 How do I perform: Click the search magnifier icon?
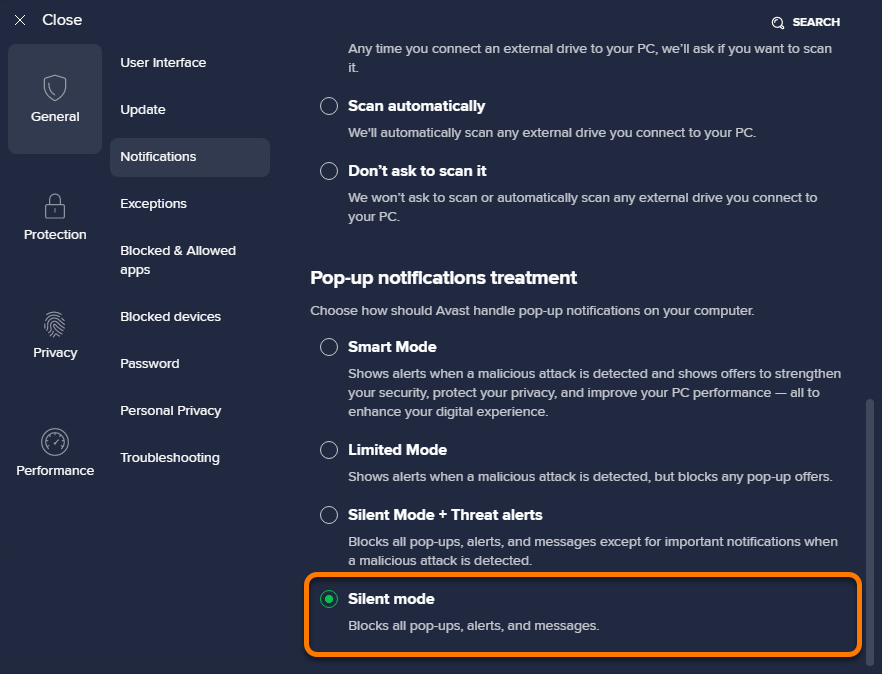pos(778,23)
